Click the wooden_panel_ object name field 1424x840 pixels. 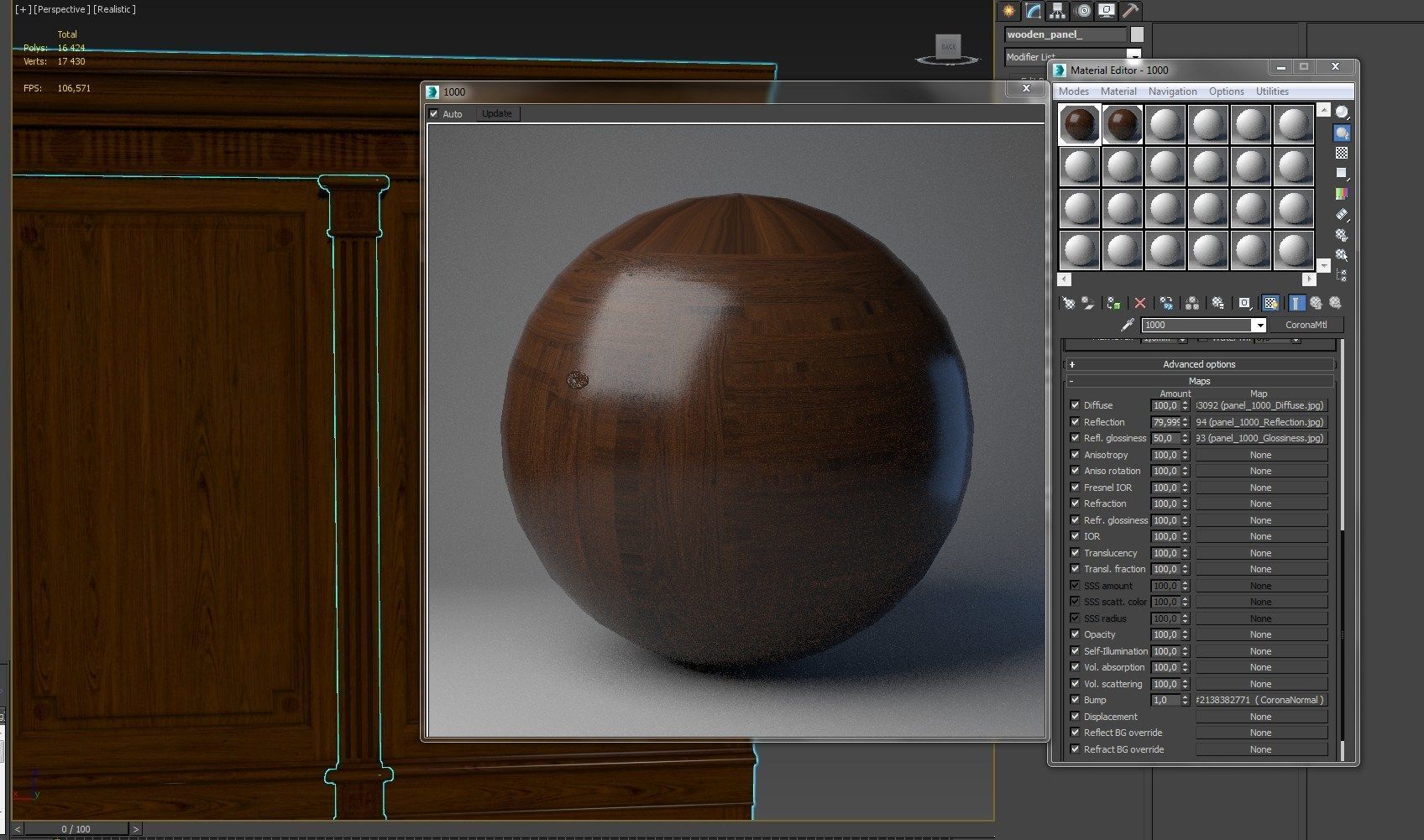tap(1065, 34)
